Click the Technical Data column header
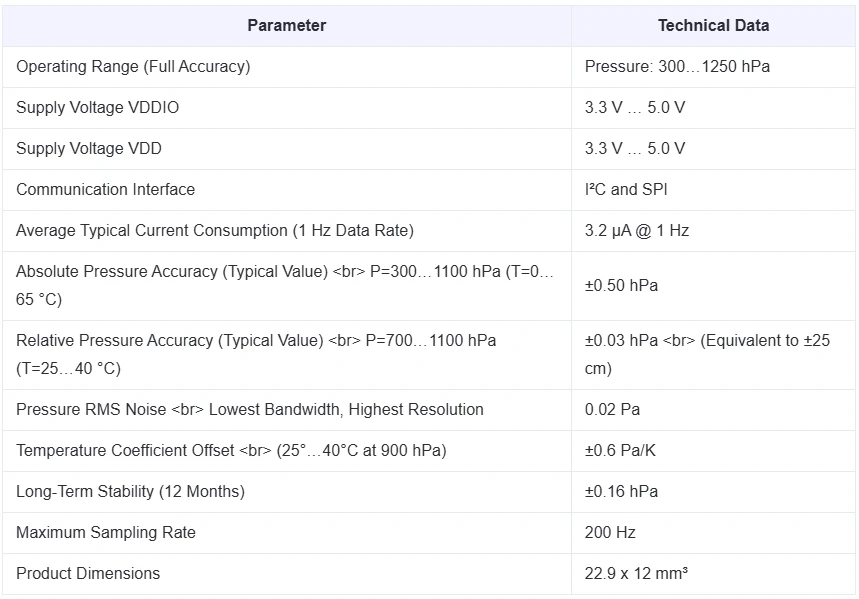The height and width of the screenshot is (599, 859). point(713,25)
